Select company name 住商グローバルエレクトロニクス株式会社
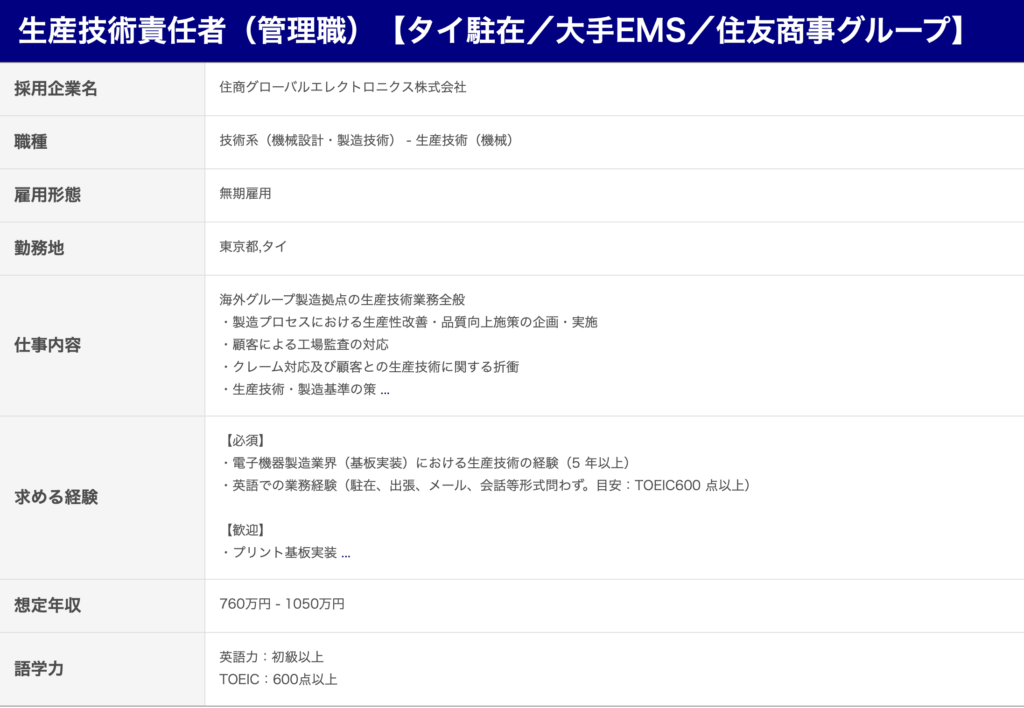 [343, 88]
